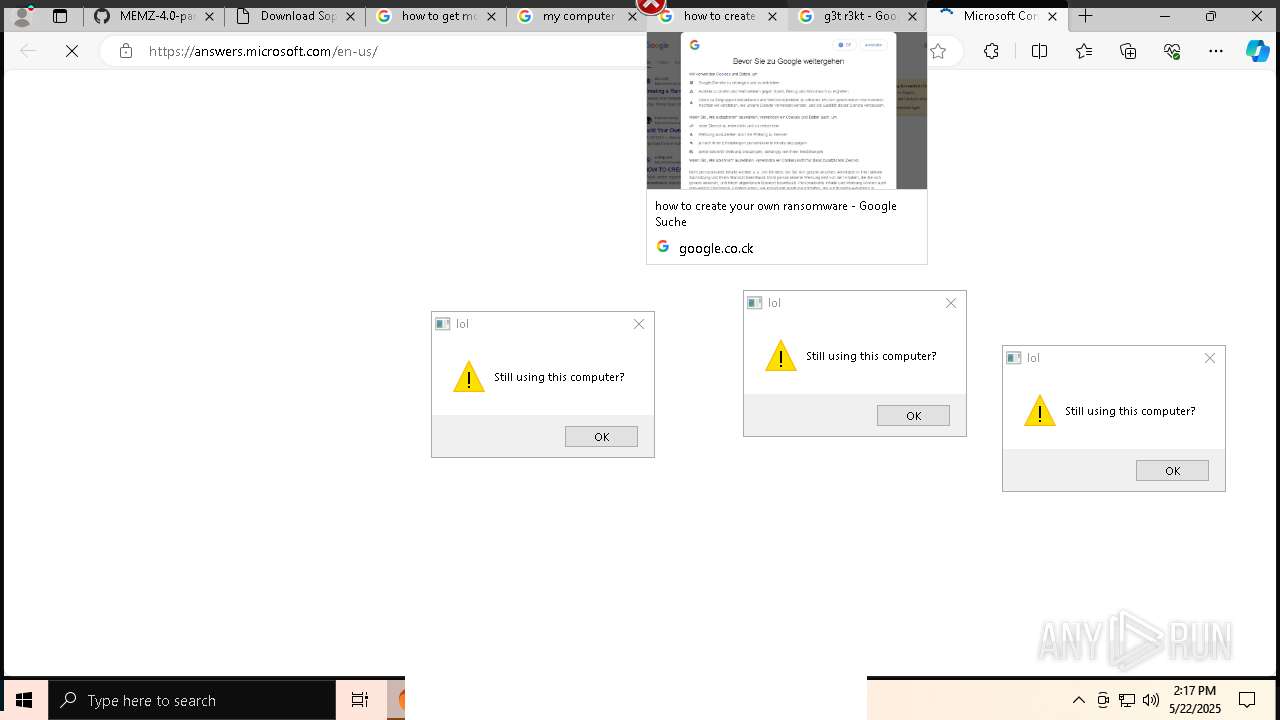Open Edge Settings and more menu
Screen dimensions: 1280x720
[x=1216, y=51]
